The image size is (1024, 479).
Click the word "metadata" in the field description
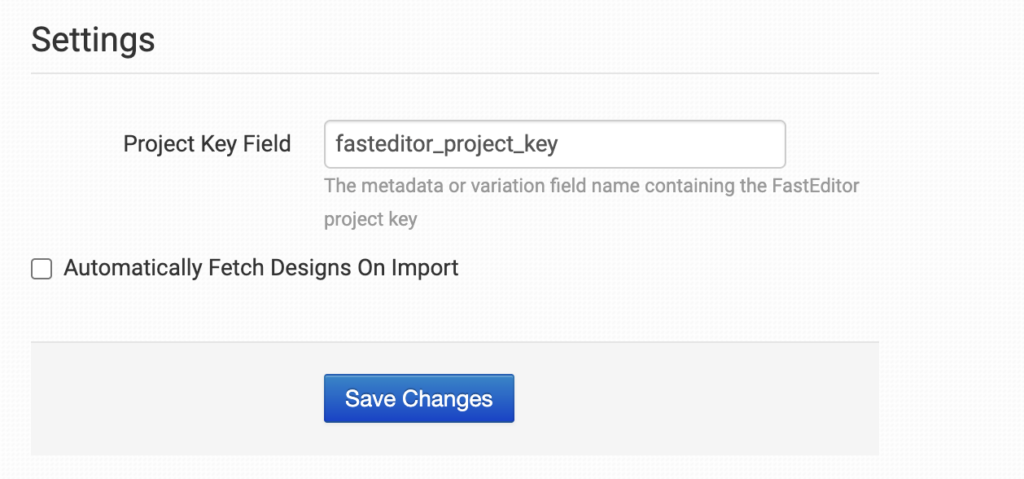click(393, 186)
